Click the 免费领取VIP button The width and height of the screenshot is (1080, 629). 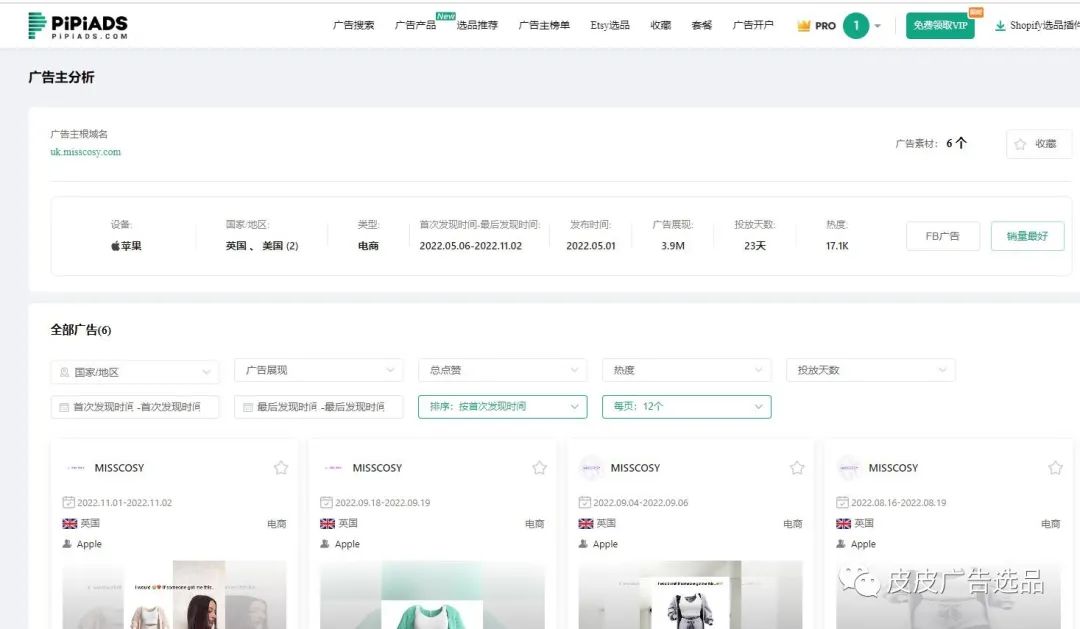tap(940, 26)
